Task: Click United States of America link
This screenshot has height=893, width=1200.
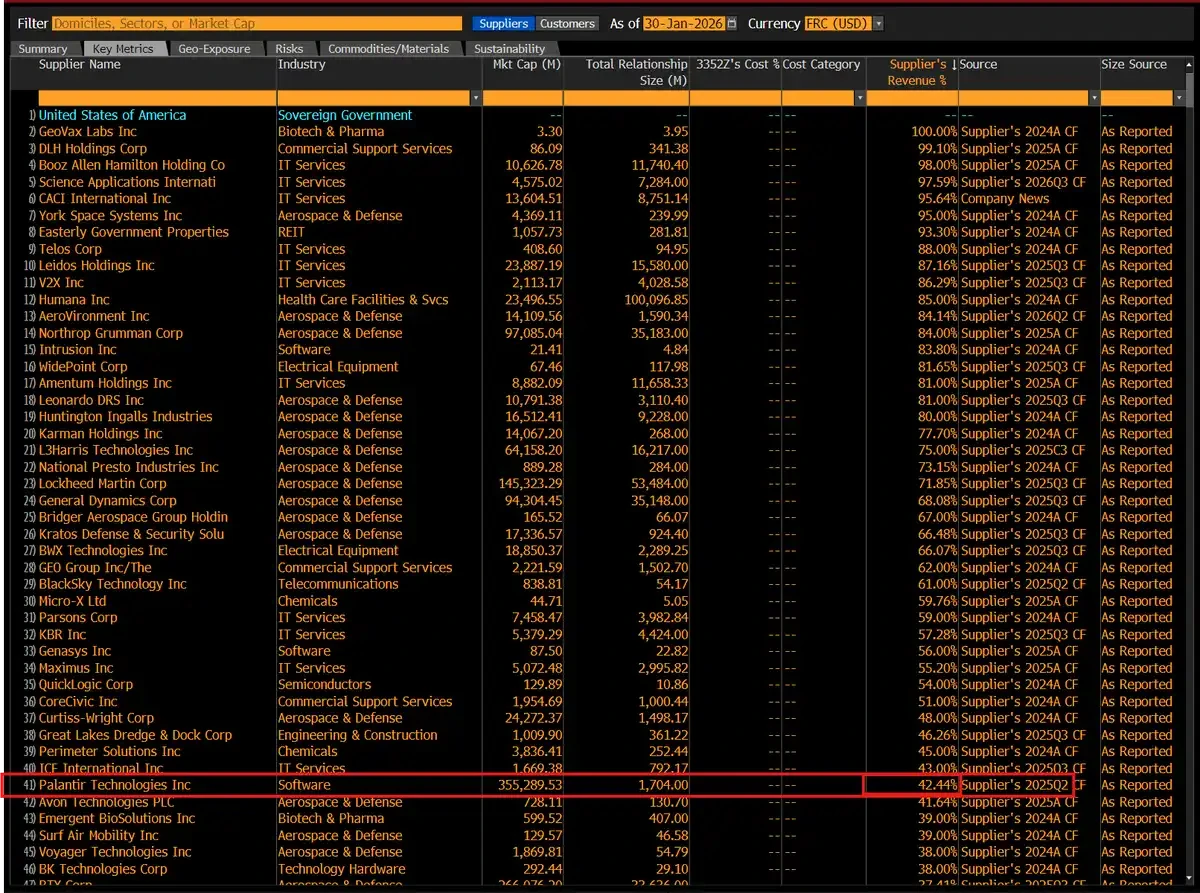Action: (112, 115)
